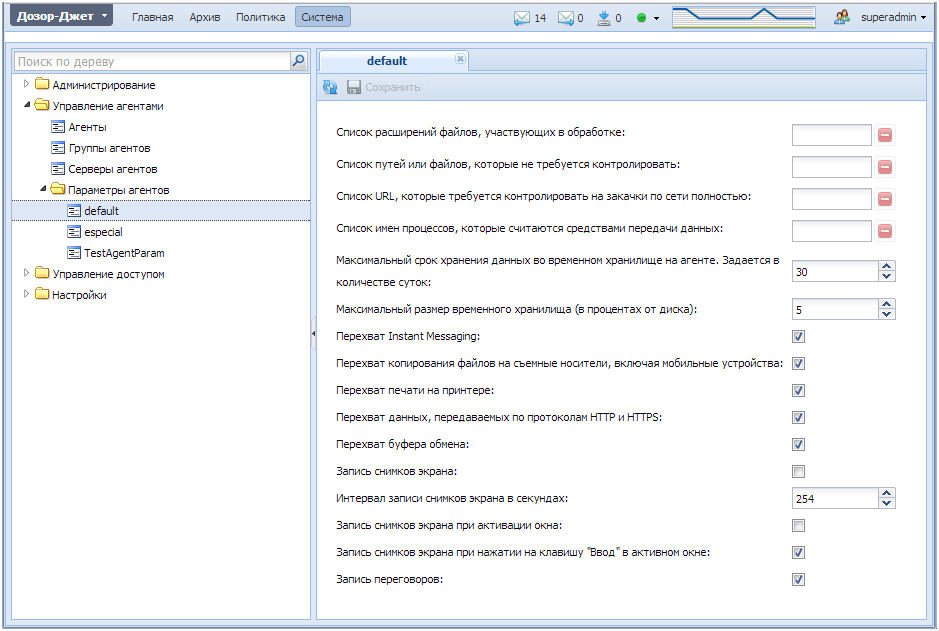The image size is (939, 631).
Task: Select the especial parameter set in tree
Action: click(103, 232)
